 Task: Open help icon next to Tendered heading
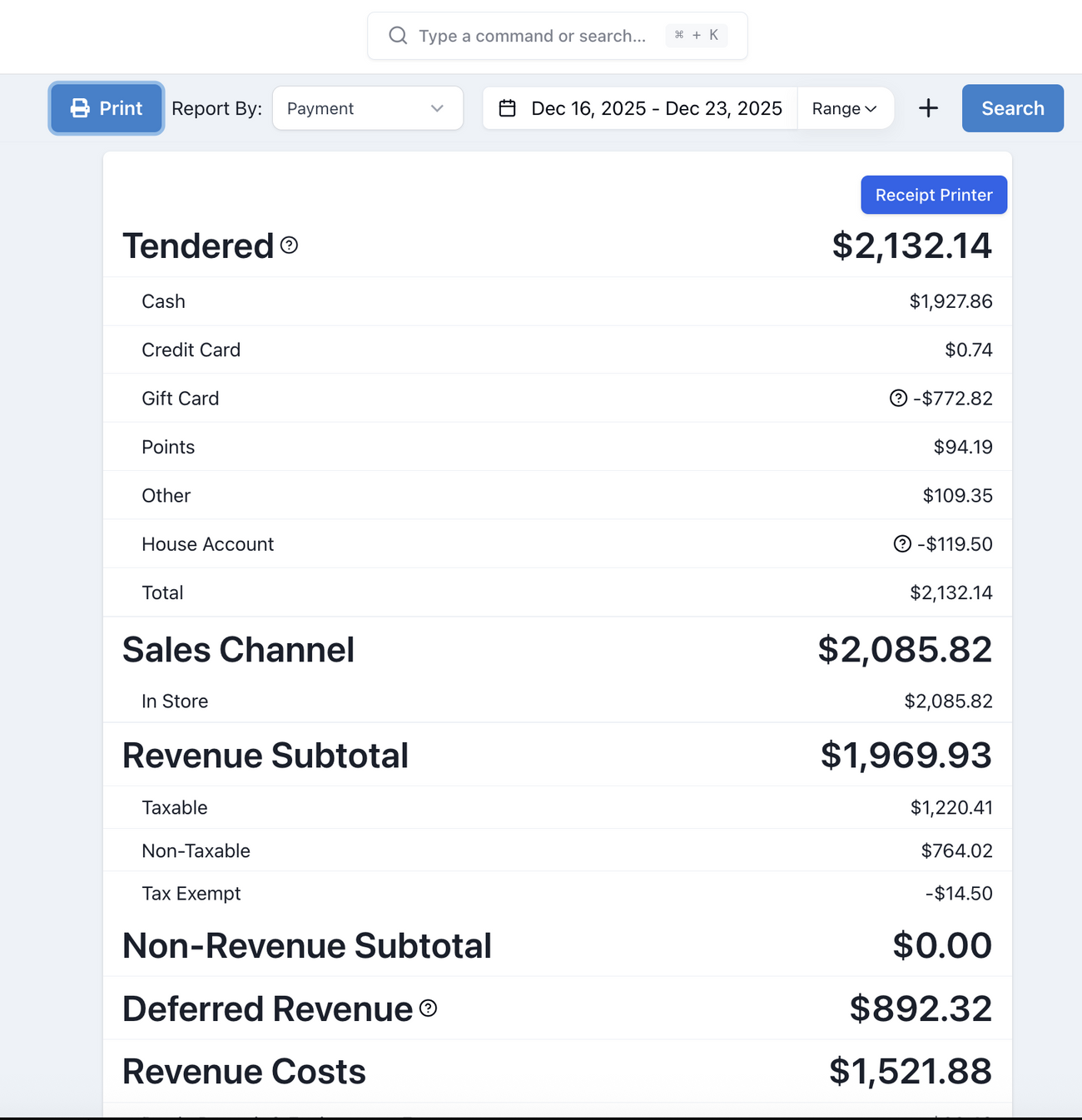coord(289,245)
